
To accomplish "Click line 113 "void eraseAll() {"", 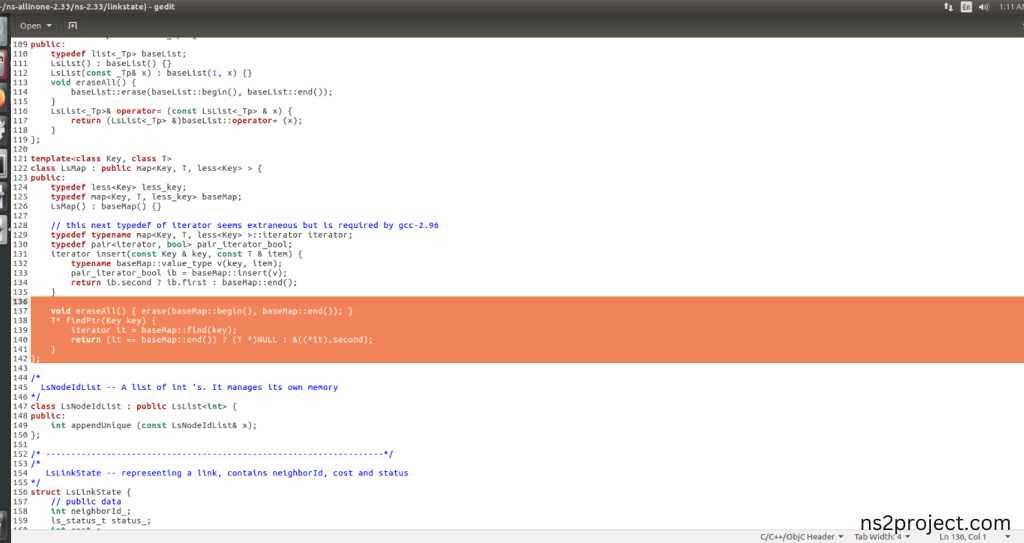I will pos(93,82).
